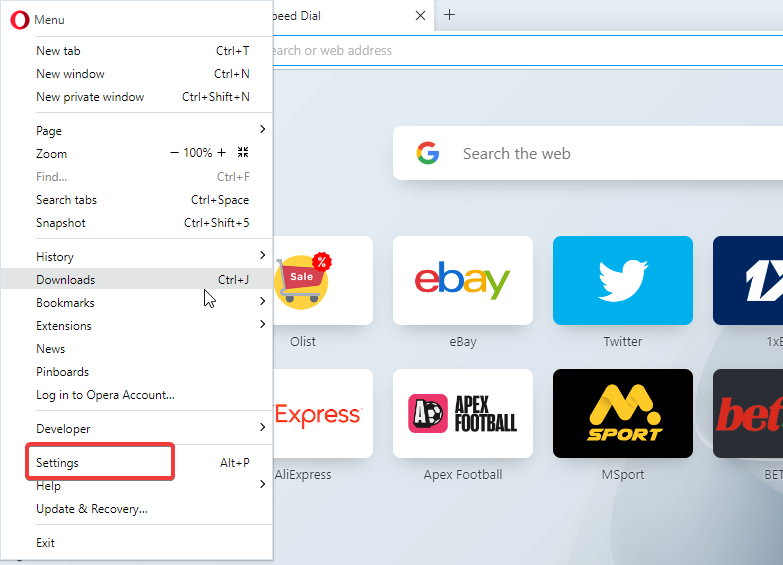Open the Twitter speed dial tile

(623, 280)
